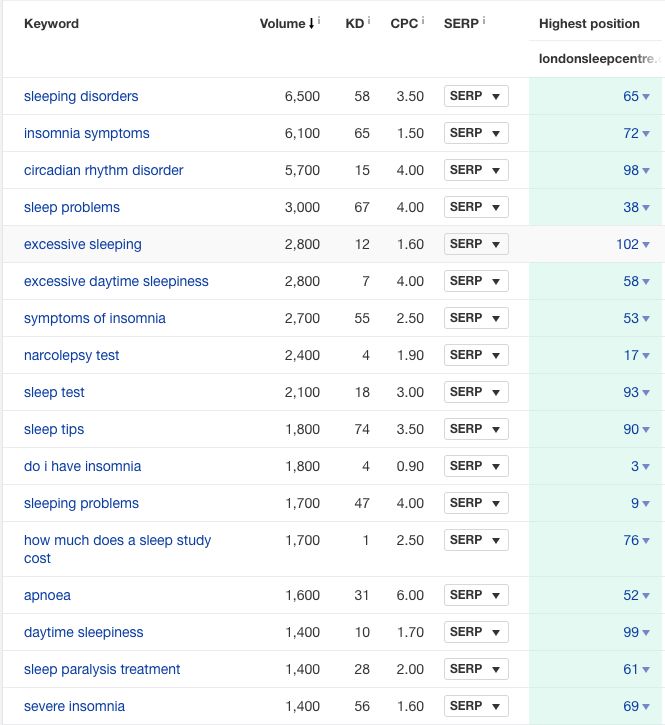Click the info icon next to KD
Image resolution: width=665 pixels, height=725 pixels.
click(x=370, y=20)
